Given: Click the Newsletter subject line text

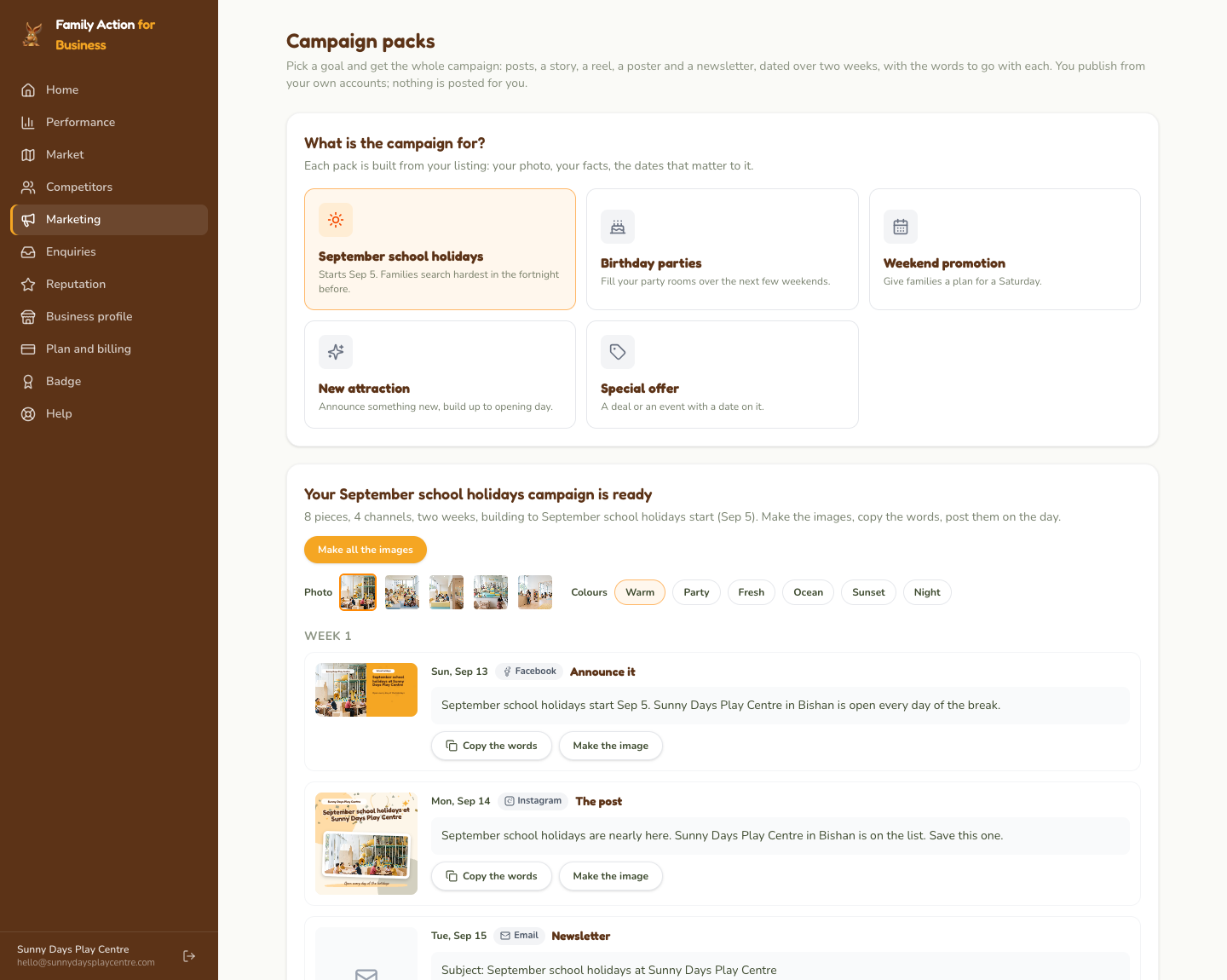Looking at the screenshot, I should pos(609,970).
